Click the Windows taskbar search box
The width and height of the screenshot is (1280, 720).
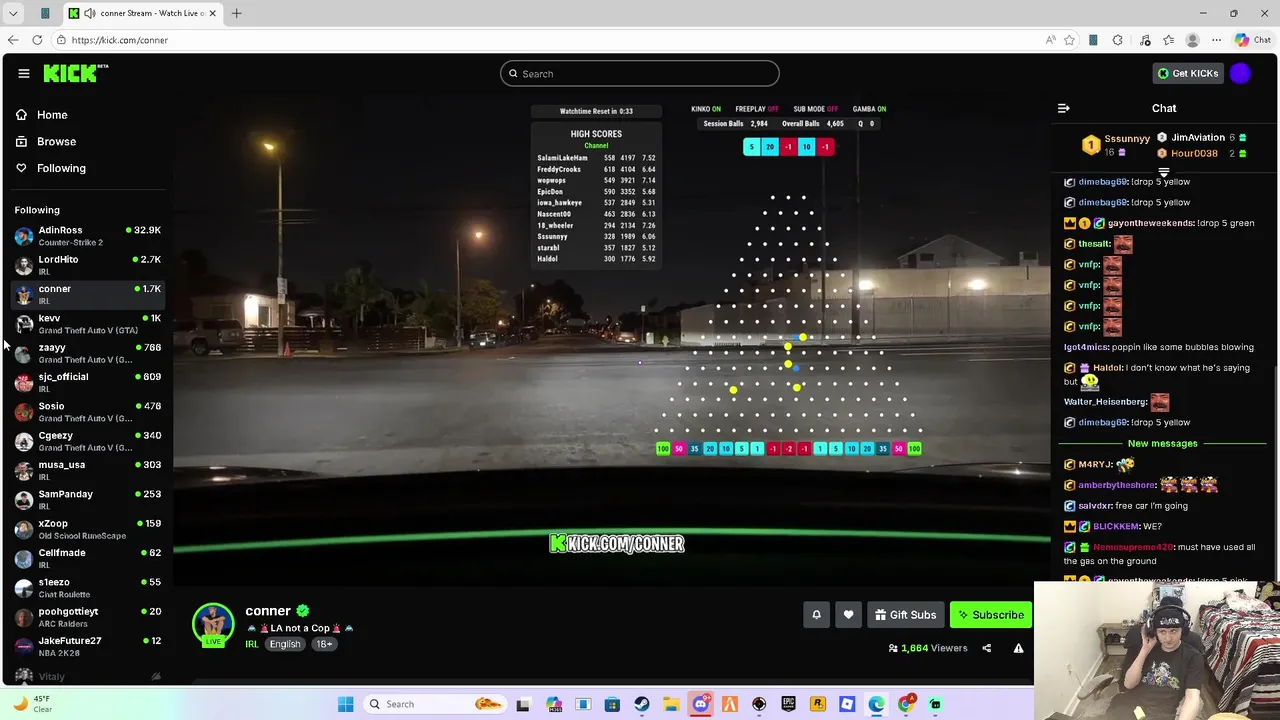pyautogui.click(x=435, y=704)
